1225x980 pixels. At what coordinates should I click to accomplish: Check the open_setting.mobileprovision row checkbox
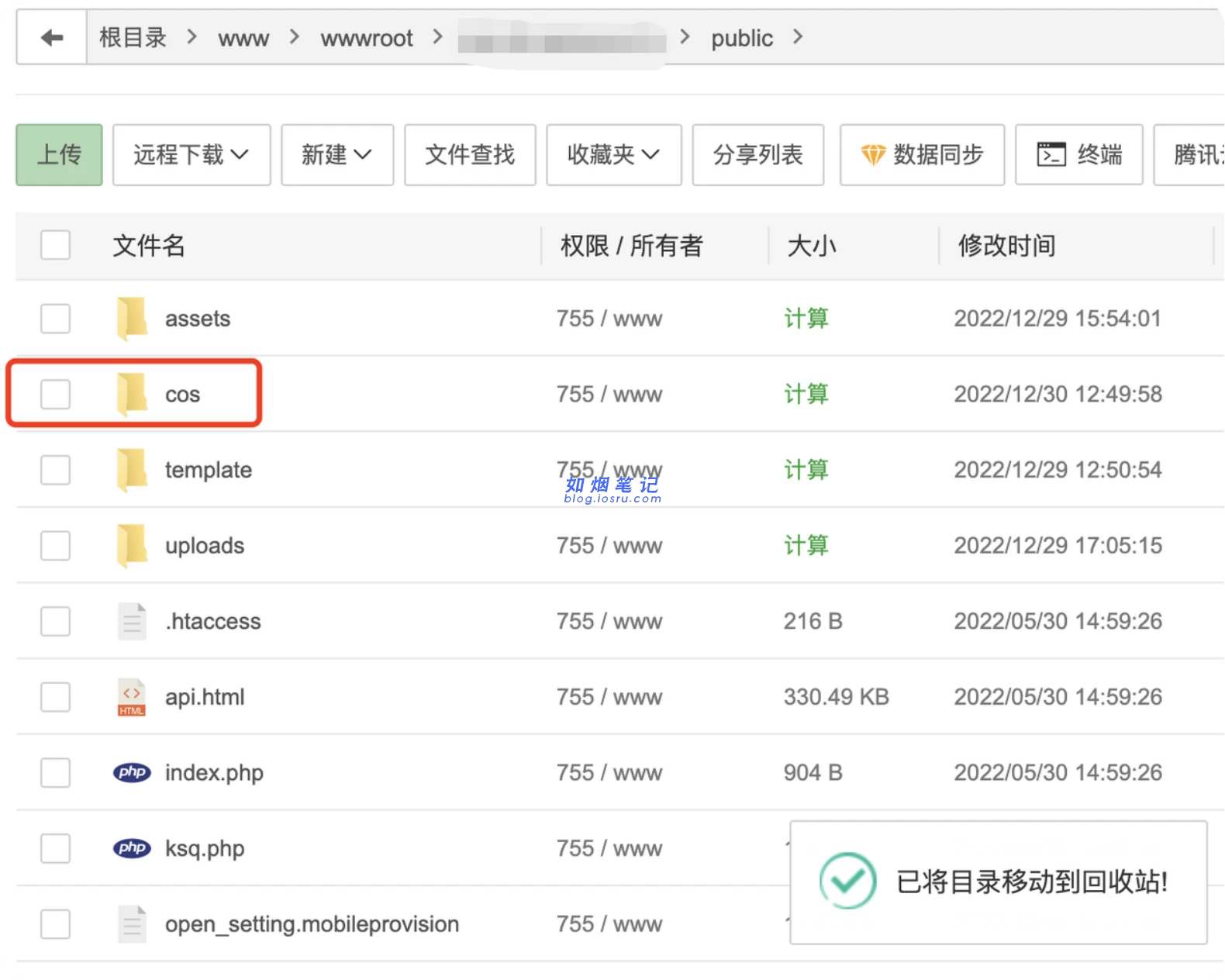click(x=56, y=924)
